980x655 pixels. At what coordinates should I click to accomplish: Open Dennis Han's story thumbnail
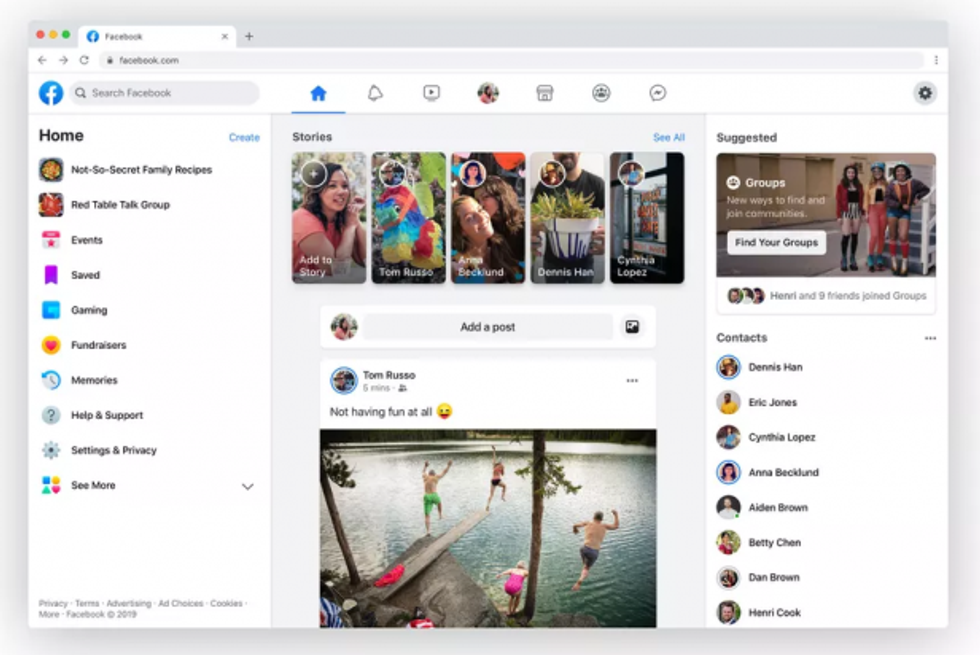(567, 217)
